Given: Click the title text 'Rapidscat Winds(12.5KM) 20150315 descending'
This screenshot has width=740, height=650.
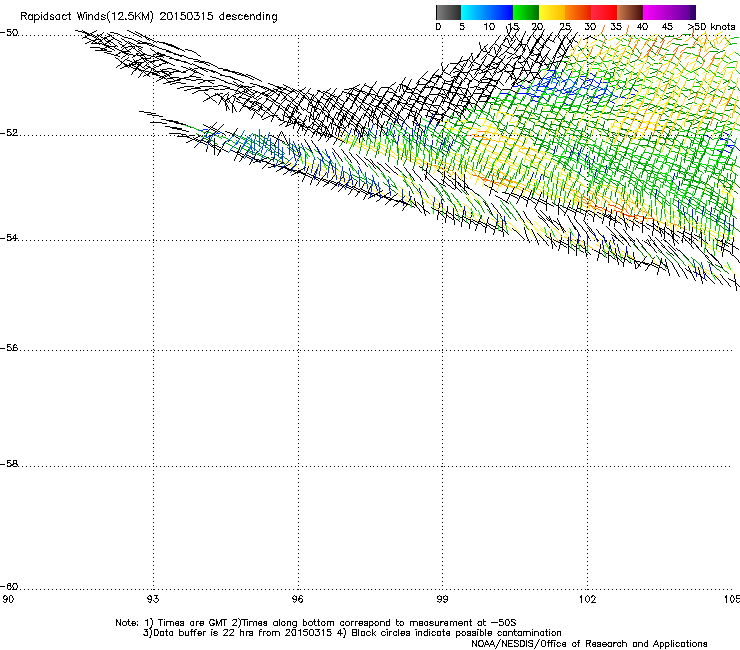Looking at the screenshot, I should (149, 17).
